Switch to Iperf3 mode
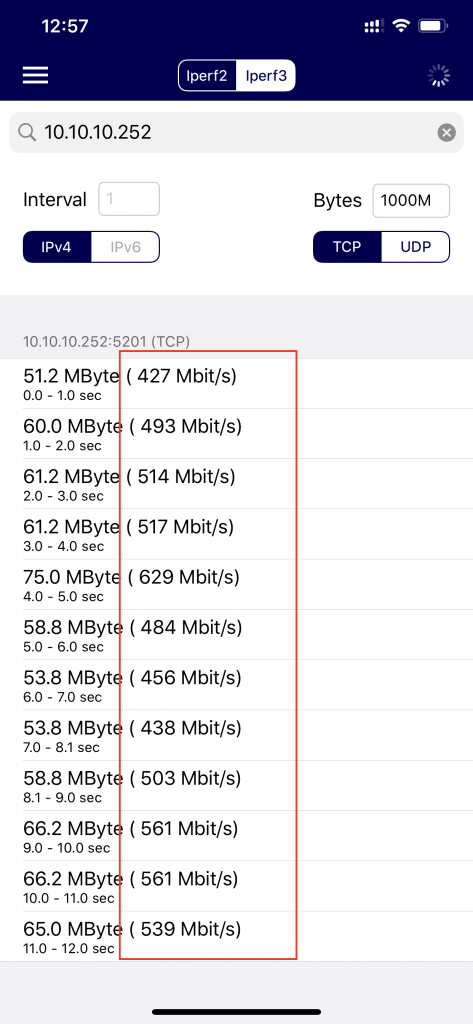 (x=266, y=76)
